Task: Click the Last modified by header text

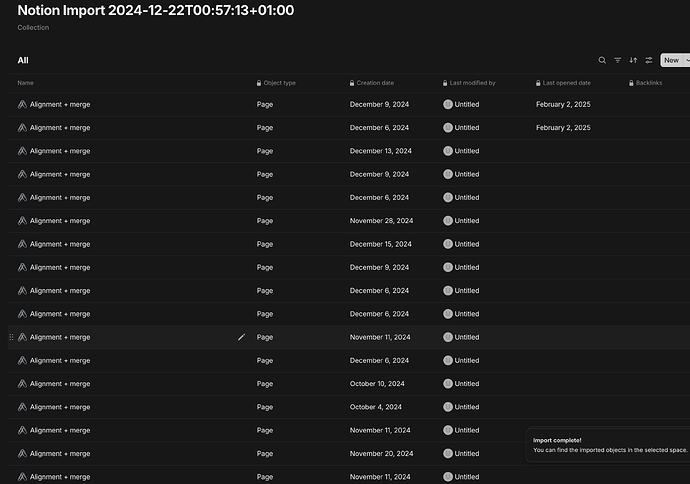Action: [472, 83]
